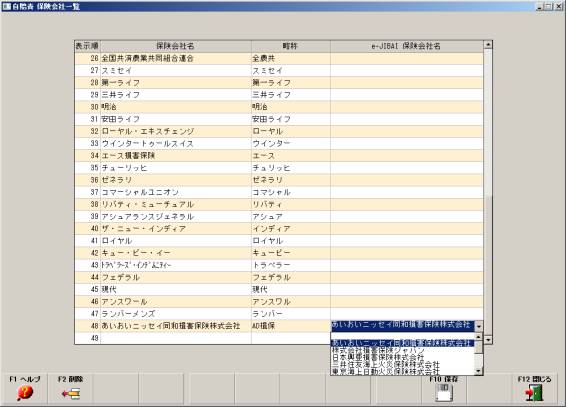Choose 日本興亜損害保険株式会社 in the dropdown list
This screenshot has width=566, height=407.
tap(378, 357)
